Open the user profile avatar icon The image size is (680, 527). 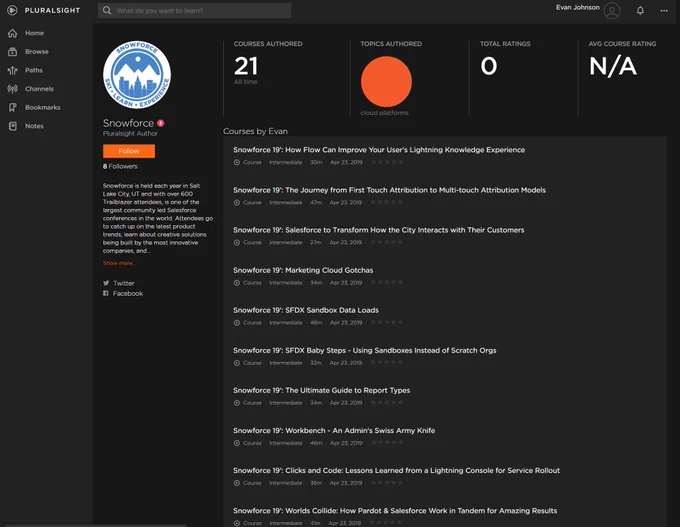(x=612, y=10)
